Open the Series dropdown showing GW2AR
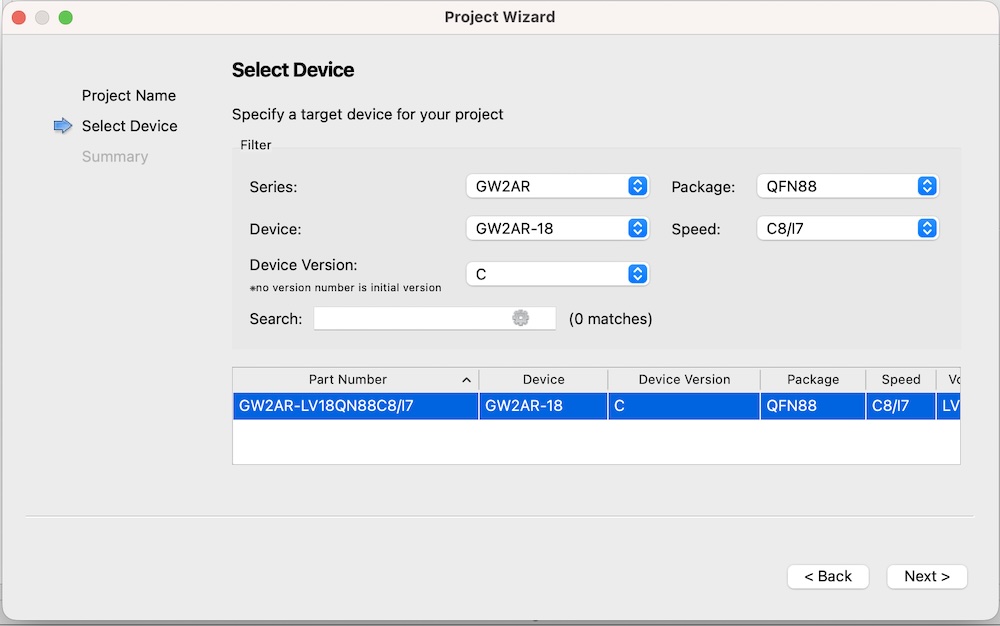This screenshot has height=626, width=1000. point(557,186)
